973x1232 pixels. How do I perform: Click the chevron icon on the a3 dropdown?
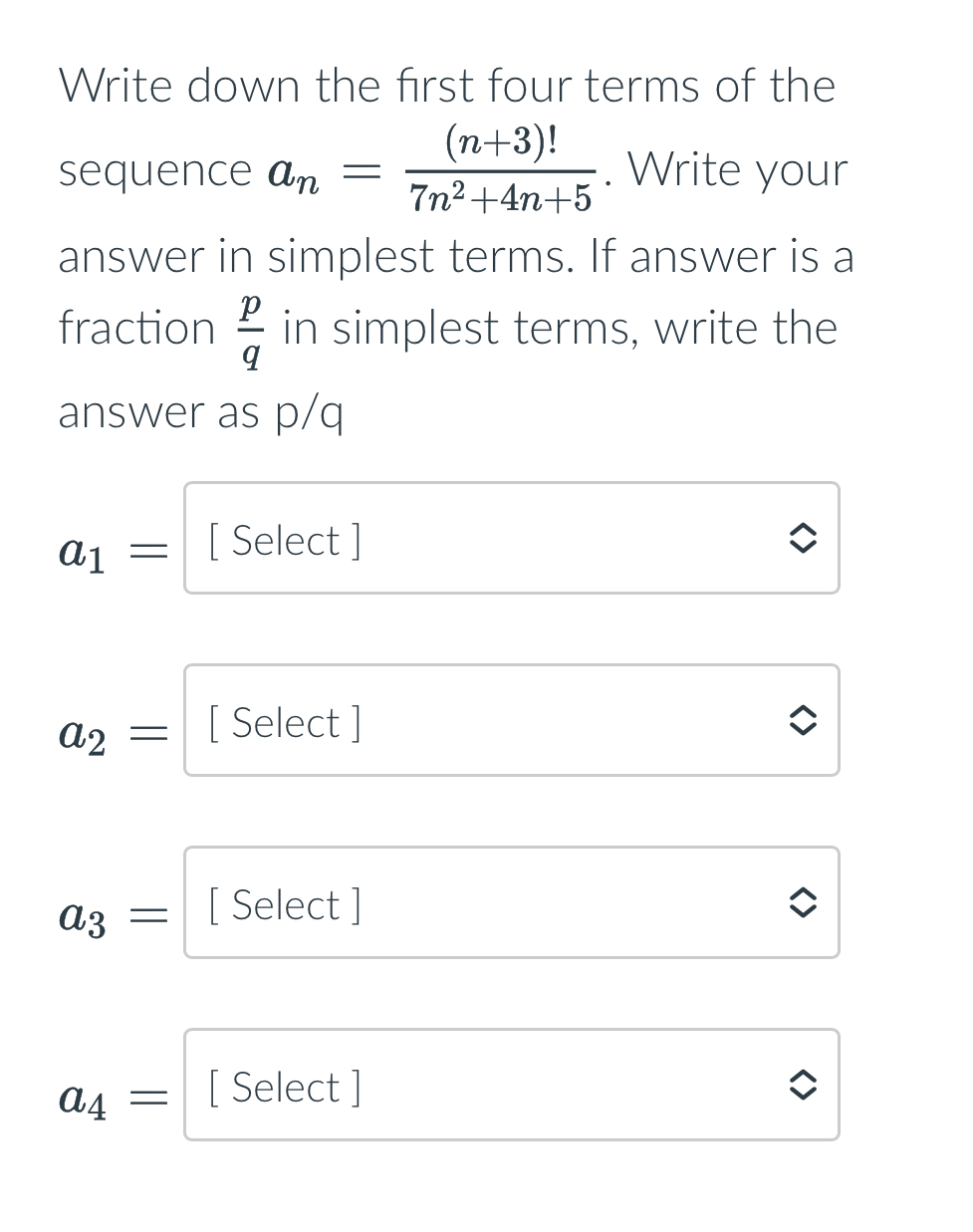click(805, 902)
